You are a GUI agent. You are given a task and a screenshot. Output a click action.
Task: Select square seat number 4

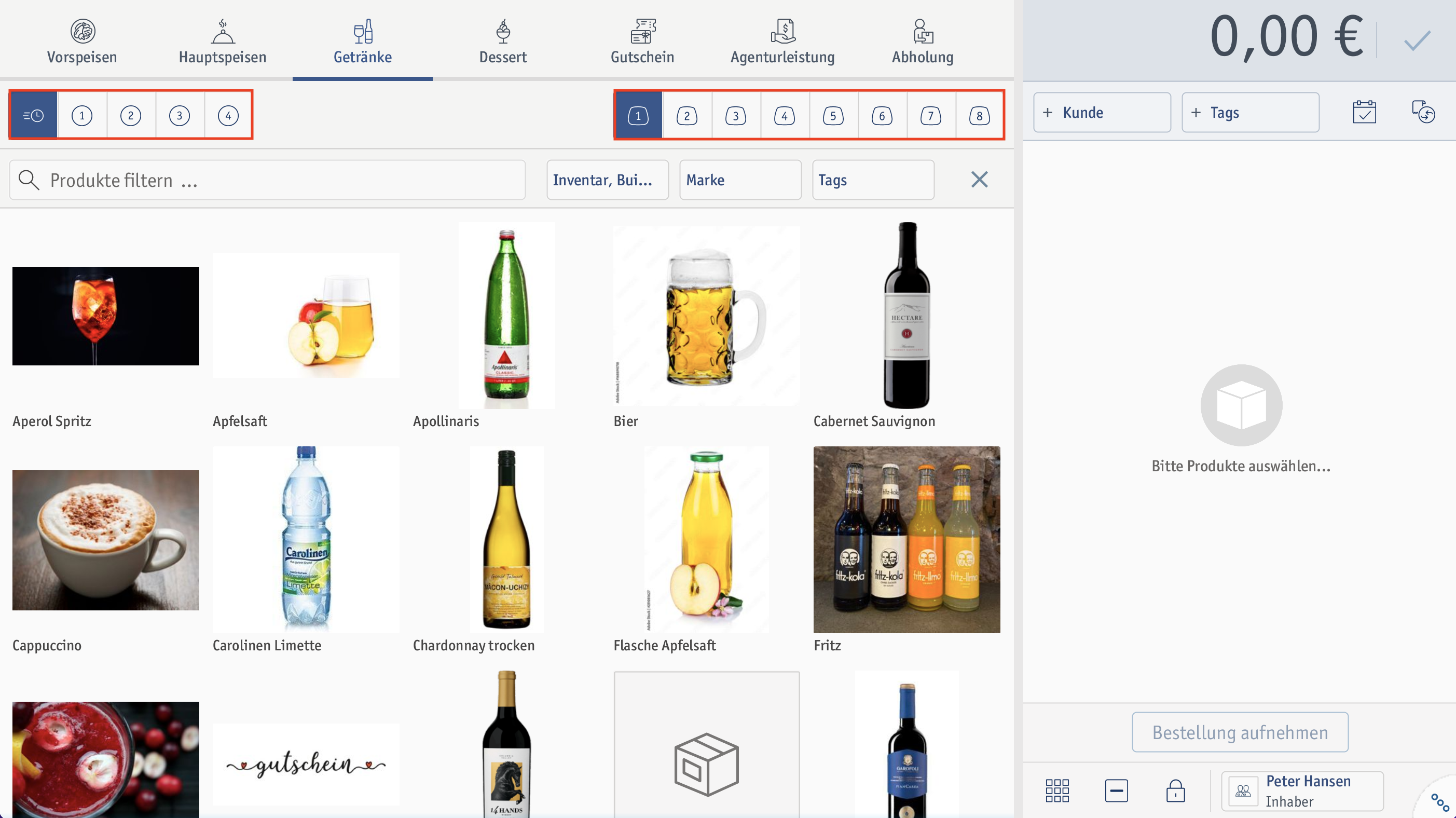click(785, 115)
